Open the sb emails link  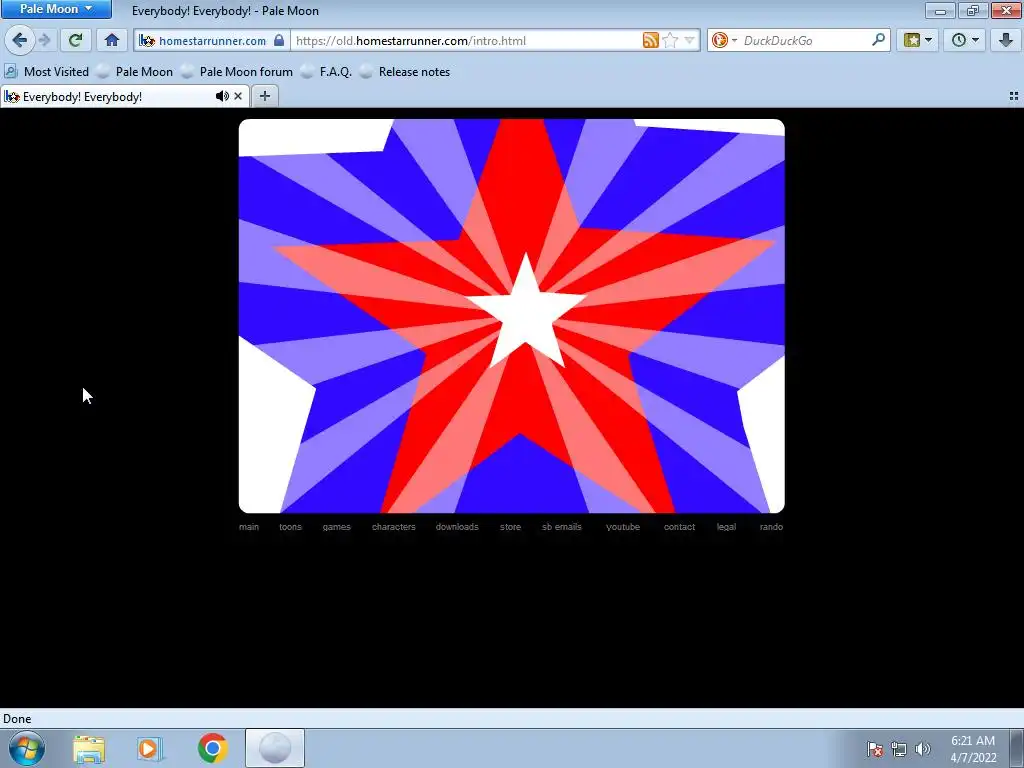point(562,526)
